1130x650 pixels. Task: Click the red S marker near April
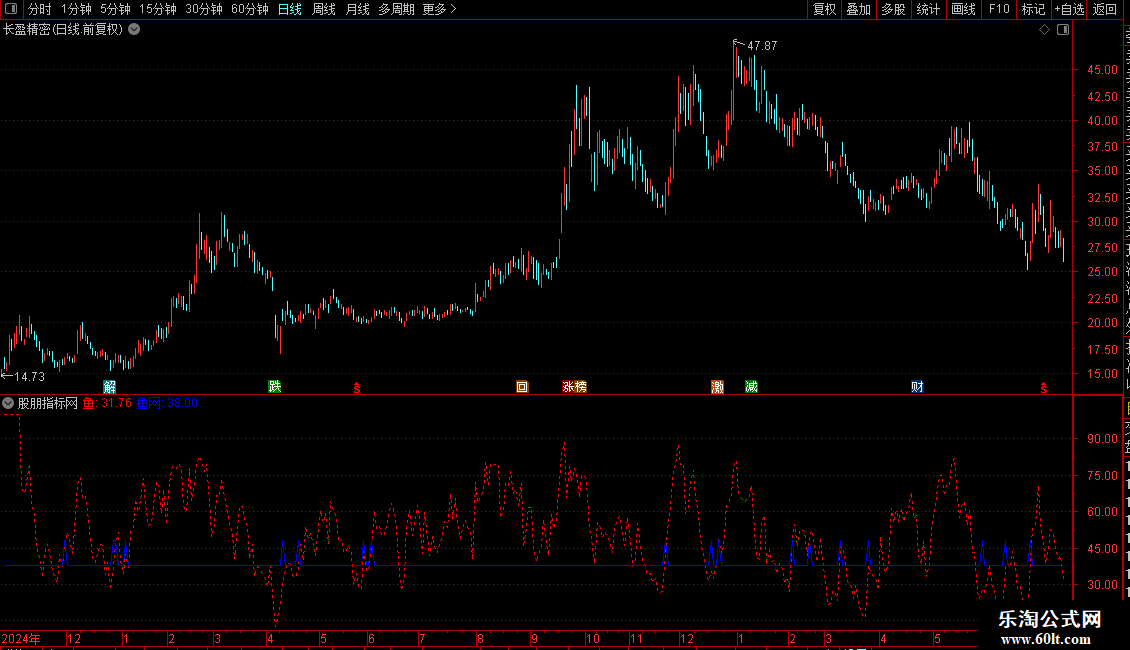click(x=357, y=388)
